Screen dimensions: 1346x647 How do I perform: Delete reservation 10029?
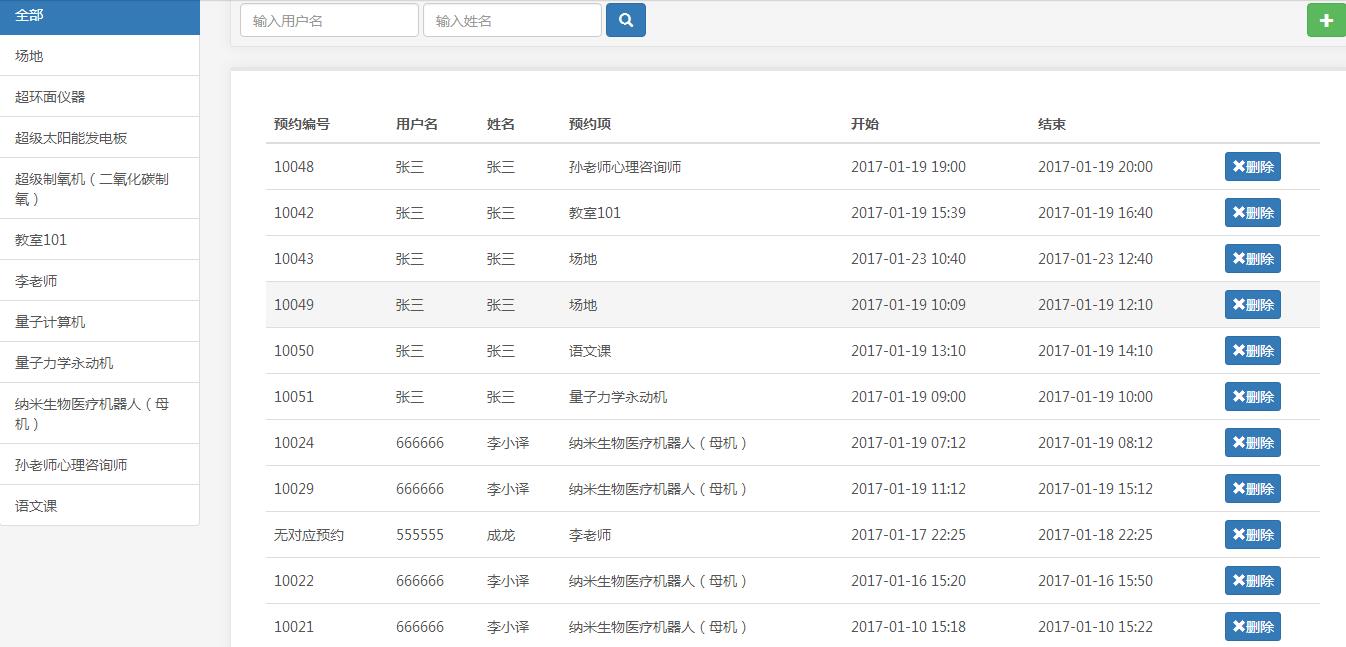click(1252, 489)
